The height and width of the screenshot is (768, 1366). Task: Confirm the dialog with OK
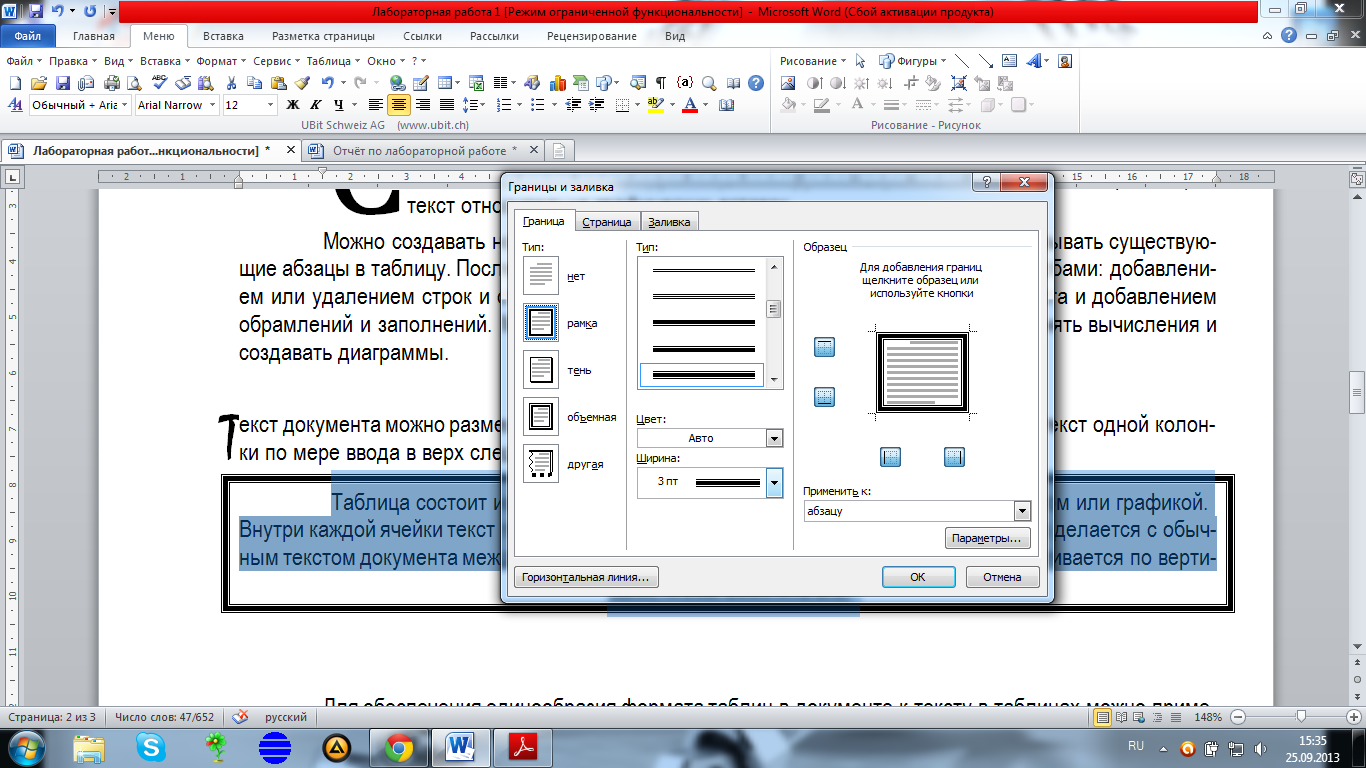918,577
